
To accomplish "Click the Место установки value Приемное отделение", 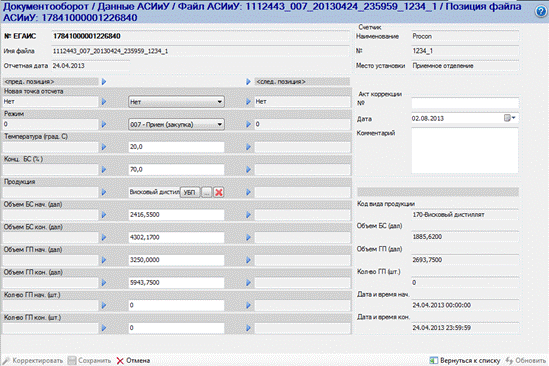I will [443, 66].
